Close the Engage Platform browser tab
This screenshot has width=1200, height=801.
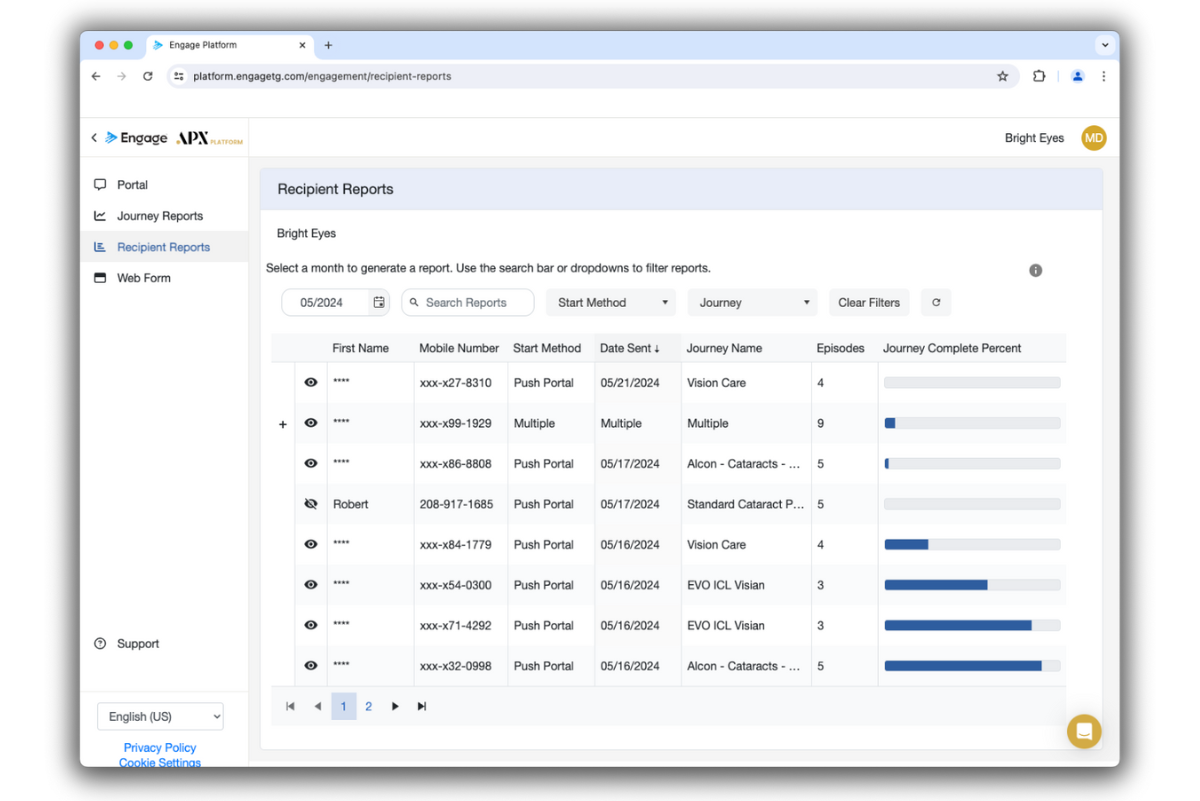pyautogui.click(x=303, y=45)
